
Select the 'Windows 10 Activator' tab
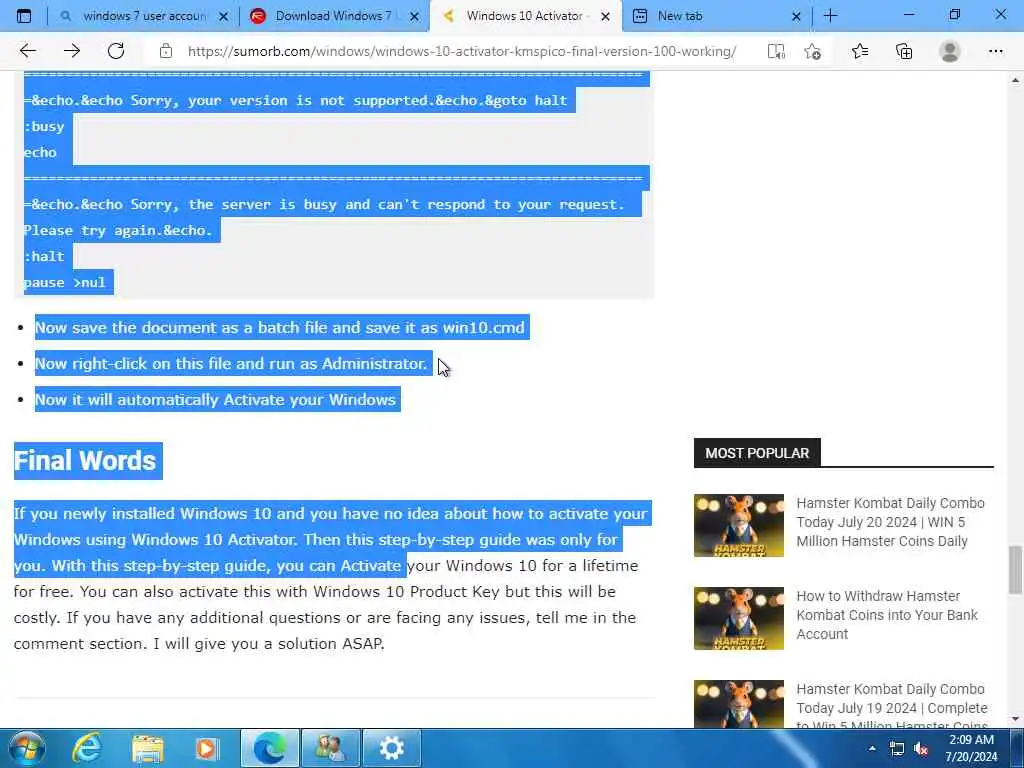[x=526, y=16]
